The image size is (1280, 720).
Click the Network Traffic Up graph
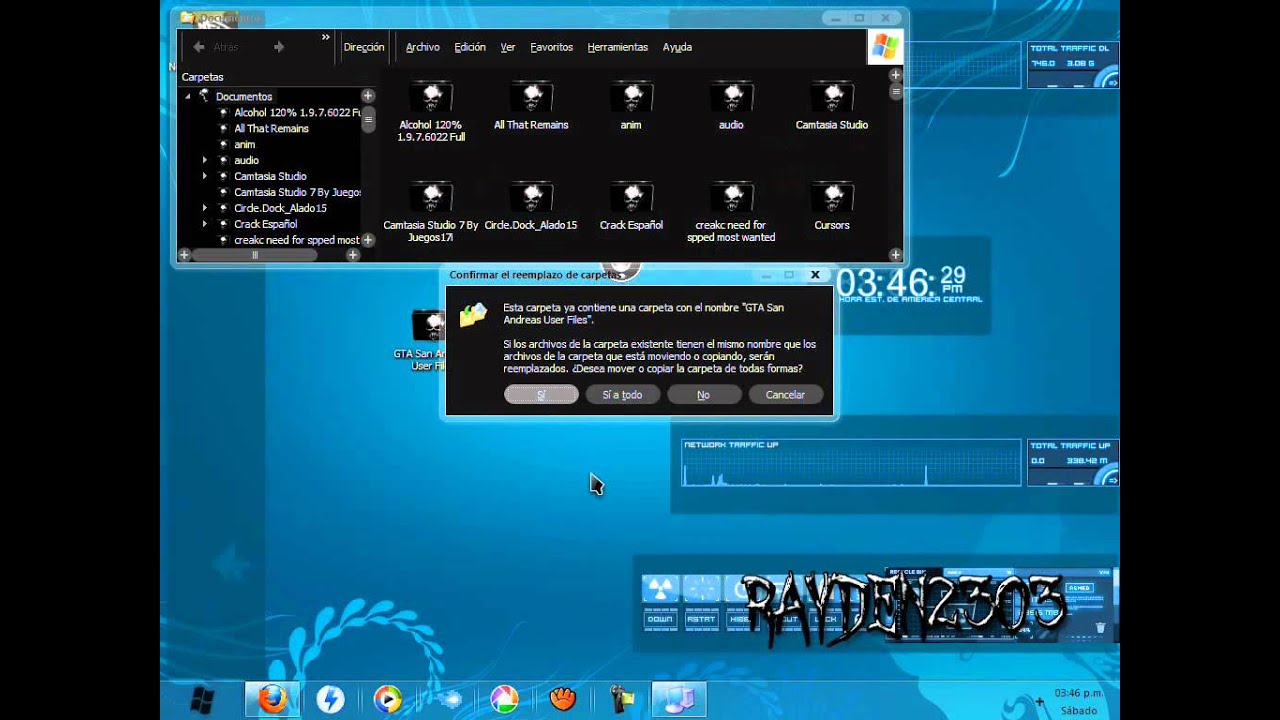851,463
